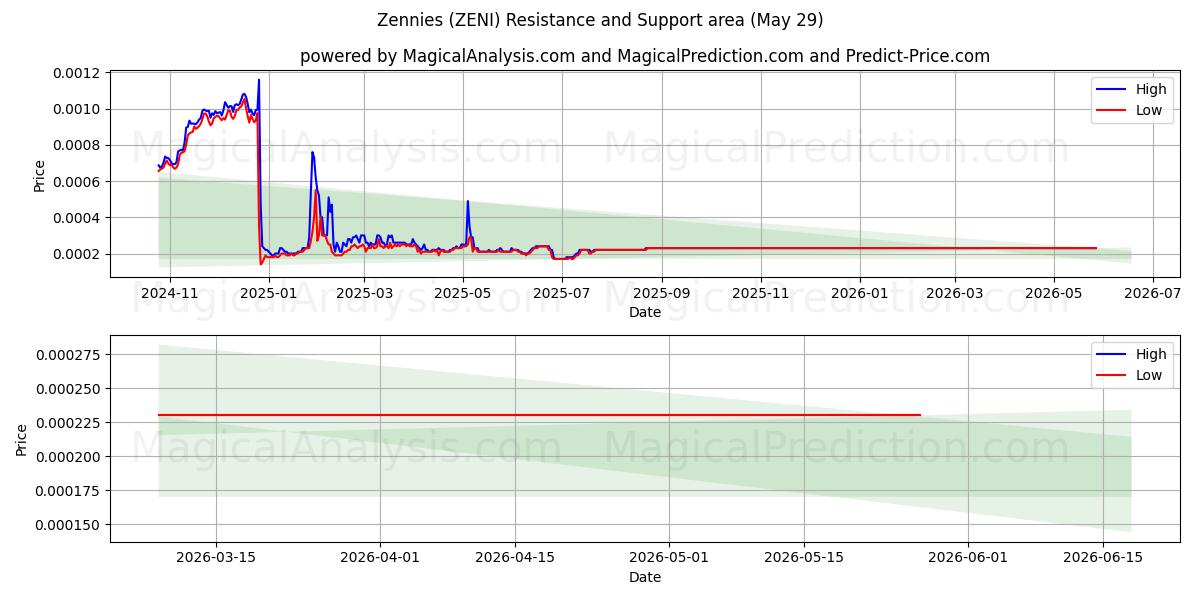Click the x-axis tick 2026-05
The image size is (1200, 600).
tap(1053, 294)
